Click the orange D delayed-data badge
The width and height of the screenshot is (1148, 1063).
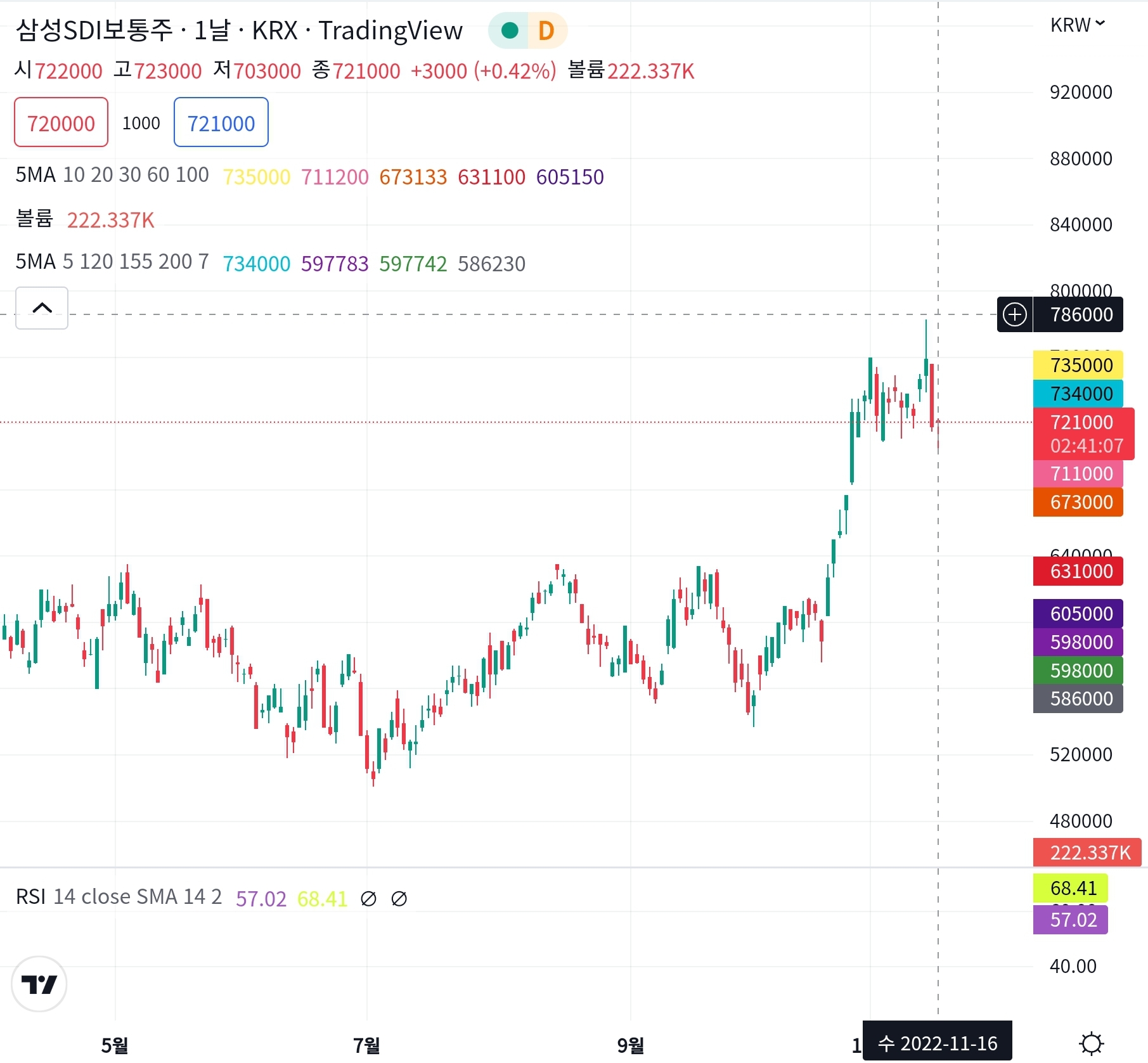(x=546, y=30)
